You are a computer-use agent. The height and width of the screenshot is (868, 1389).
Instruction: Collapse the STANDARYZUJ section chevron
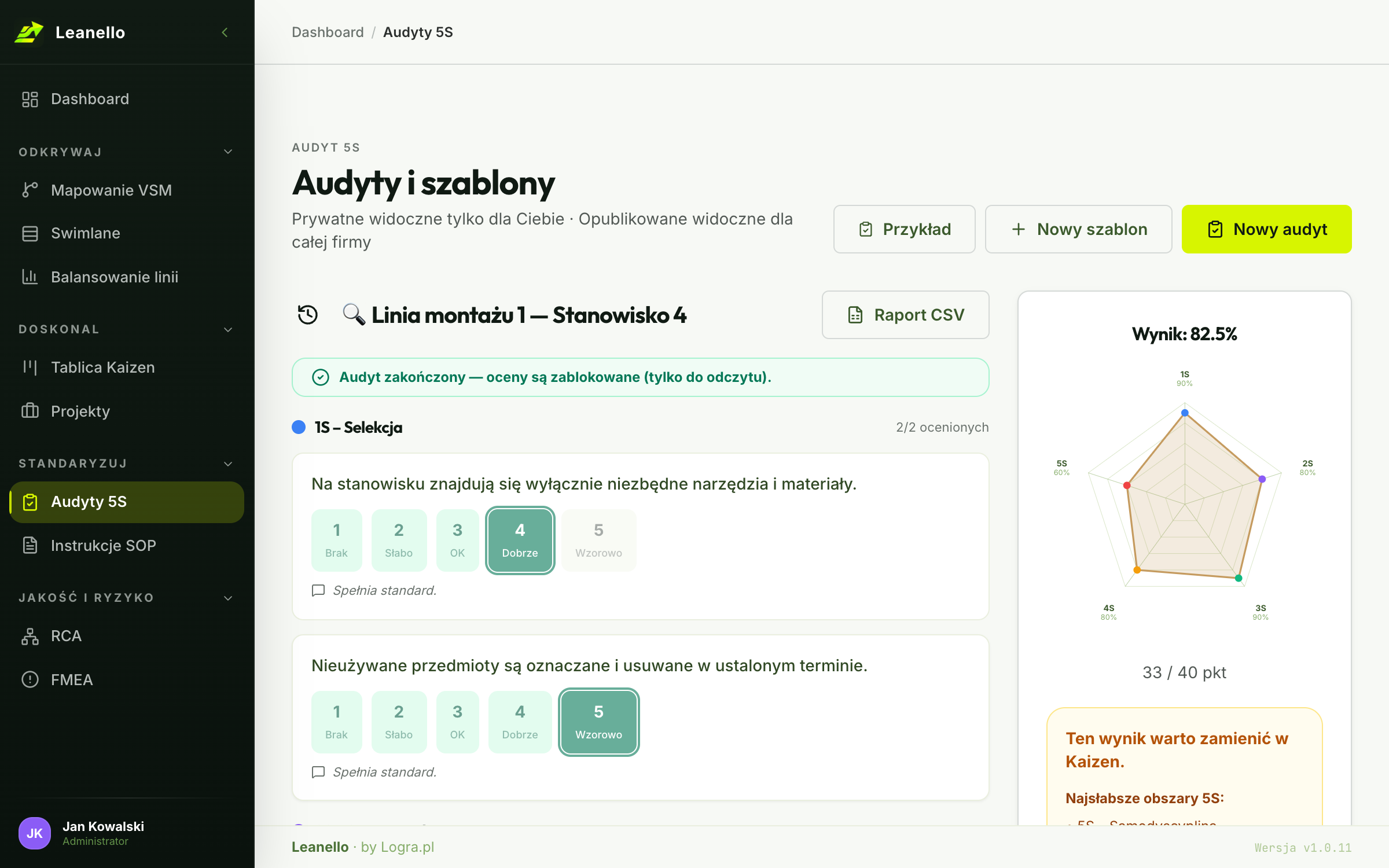tap(228, 464)
